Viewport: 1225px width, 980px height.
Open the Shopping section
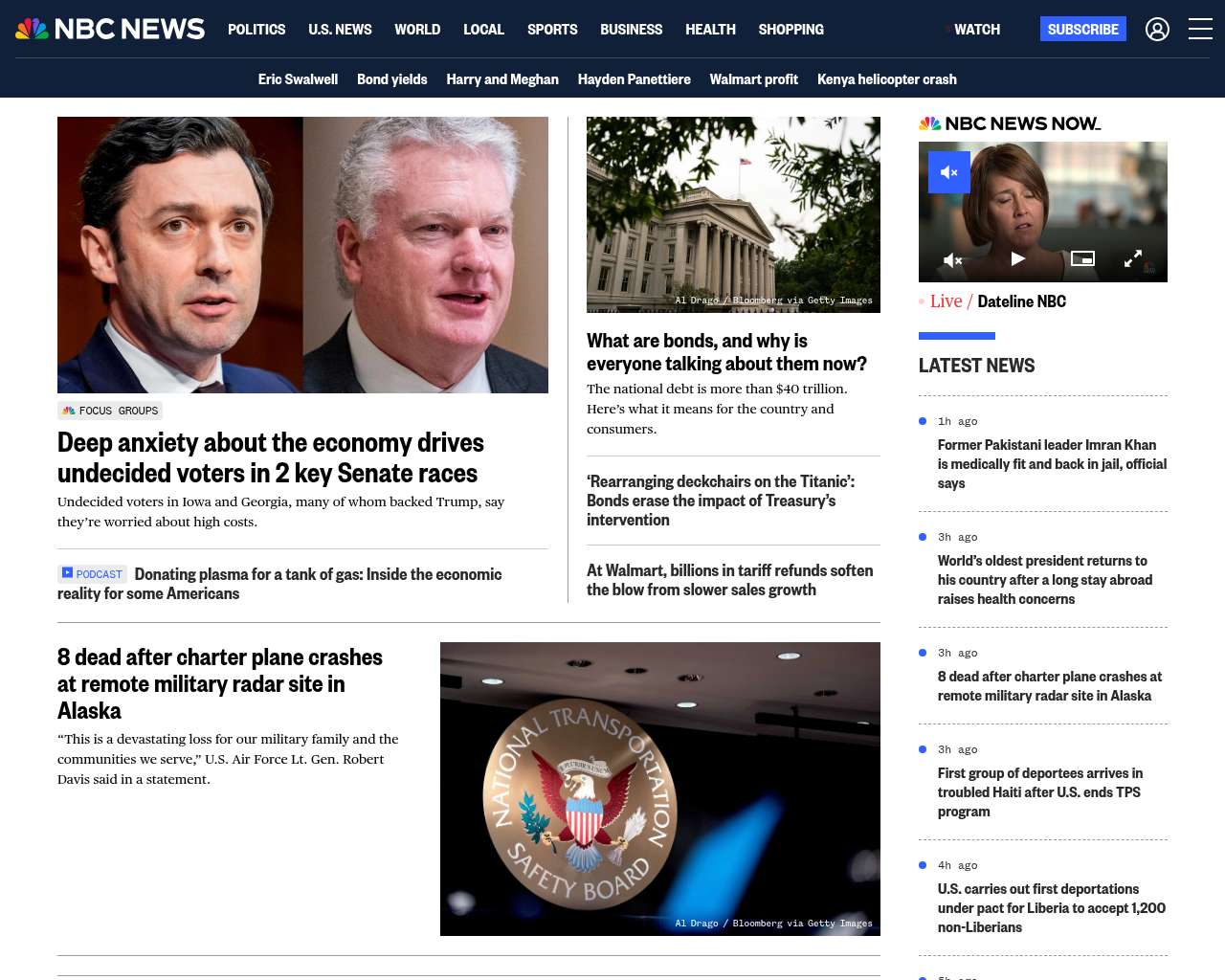[791, 30]
